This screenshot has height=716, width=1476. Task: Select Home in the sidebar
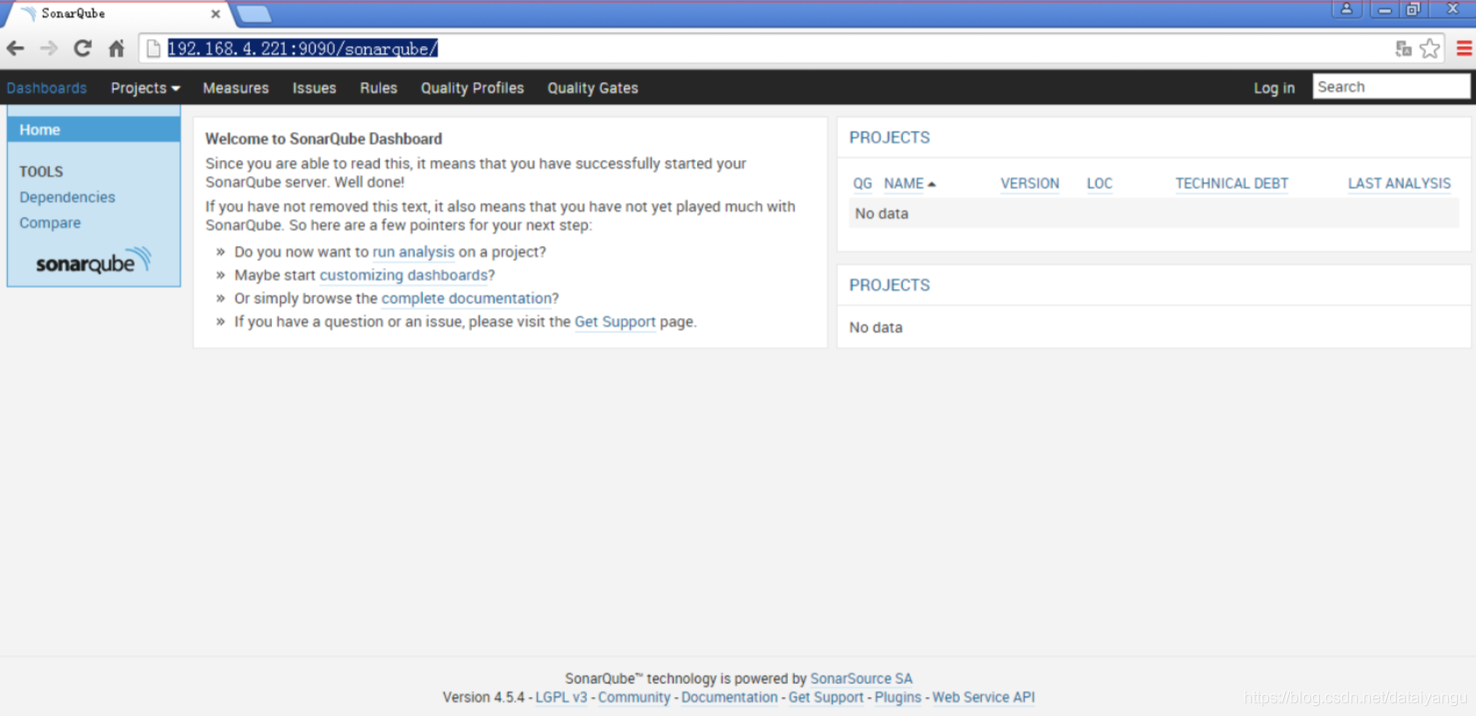click(94, 130)
